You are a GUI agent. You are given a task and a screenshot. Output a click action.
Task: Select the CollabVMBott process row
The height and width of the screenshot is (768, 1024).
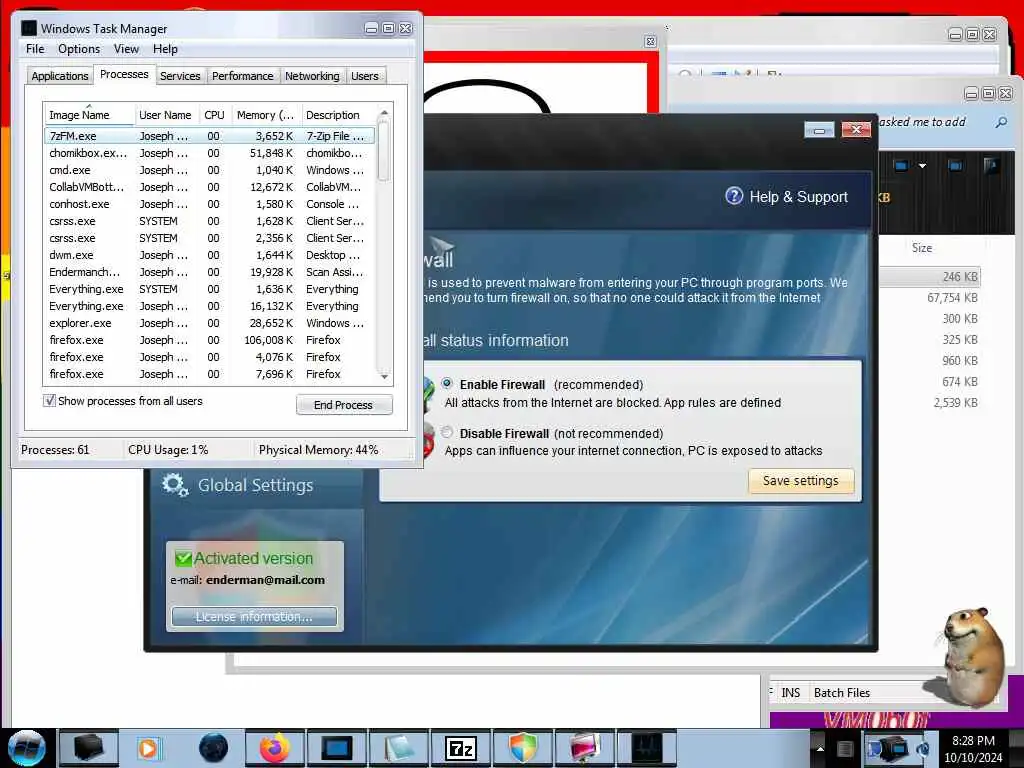209,187
